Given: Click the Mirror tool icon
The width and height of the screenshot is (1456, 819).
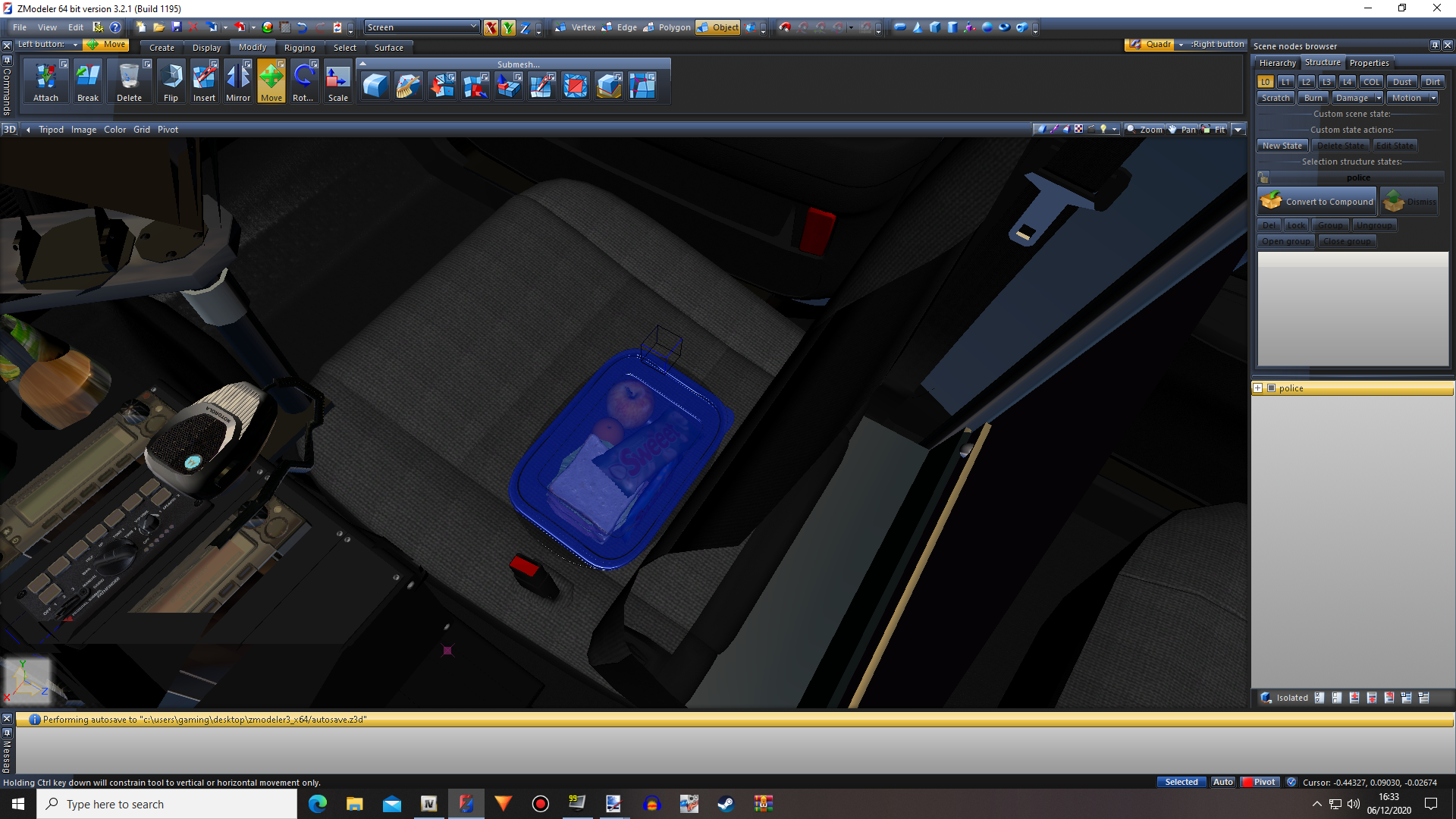Looking at the screenshot, I should click(237, 82).
